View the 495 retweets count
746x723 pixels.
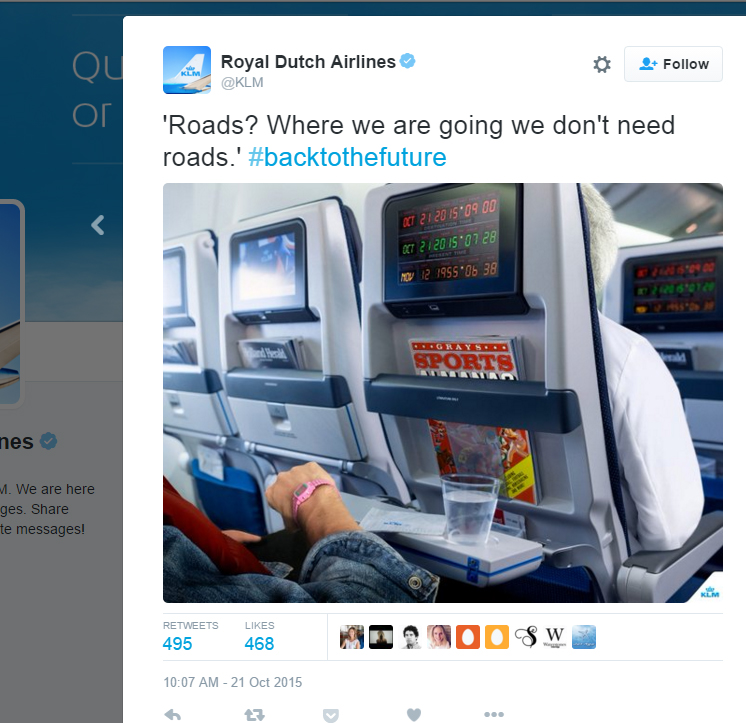tap(177, 644)
